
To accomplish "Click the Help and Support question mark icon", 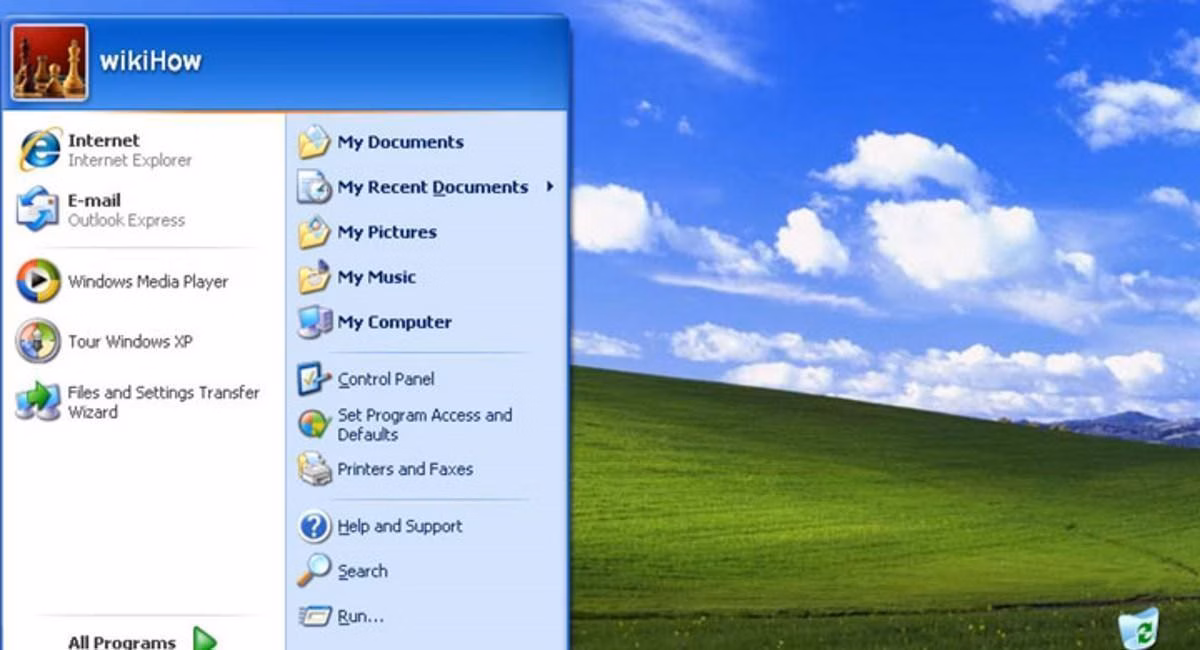I will pyautogui.click(x=314, y=526).
